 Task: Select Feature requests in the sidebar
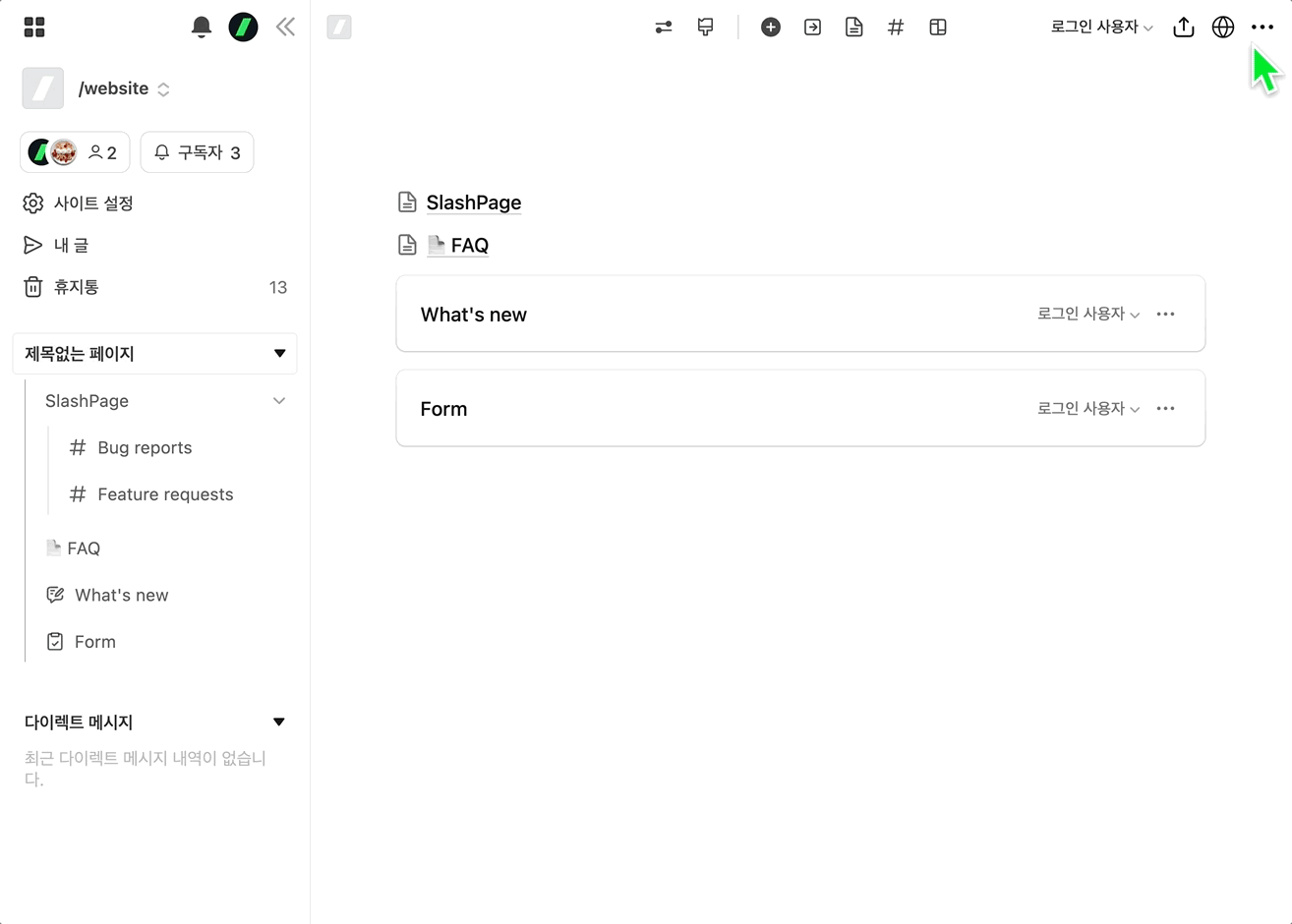click(165, 494)
